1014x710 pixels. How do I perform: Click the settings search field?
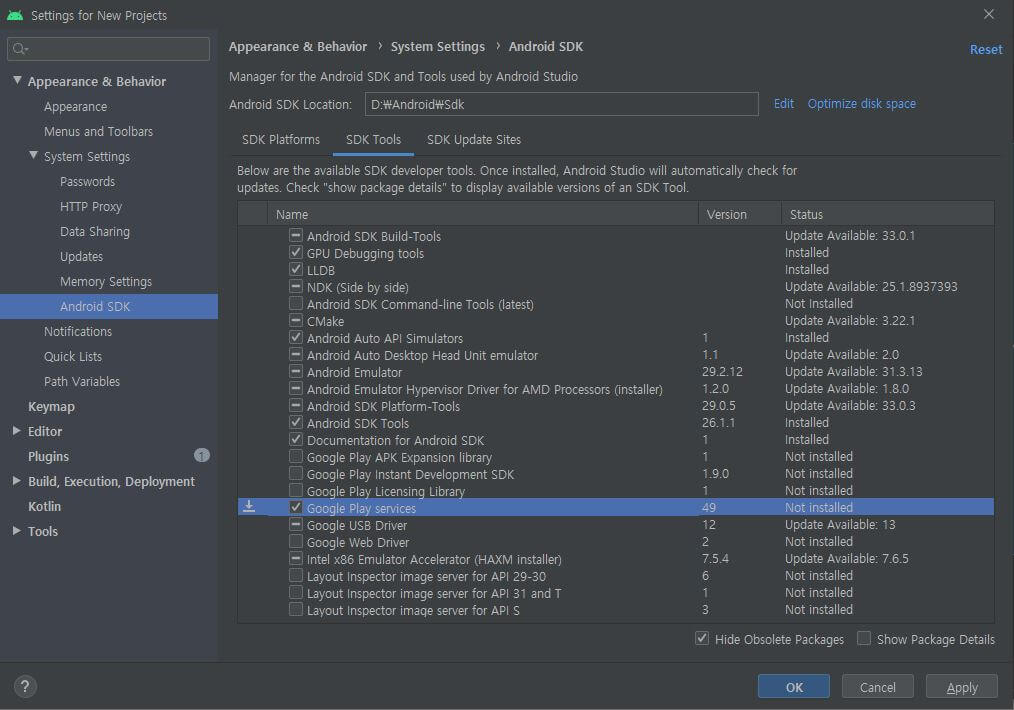pos(109,49)
